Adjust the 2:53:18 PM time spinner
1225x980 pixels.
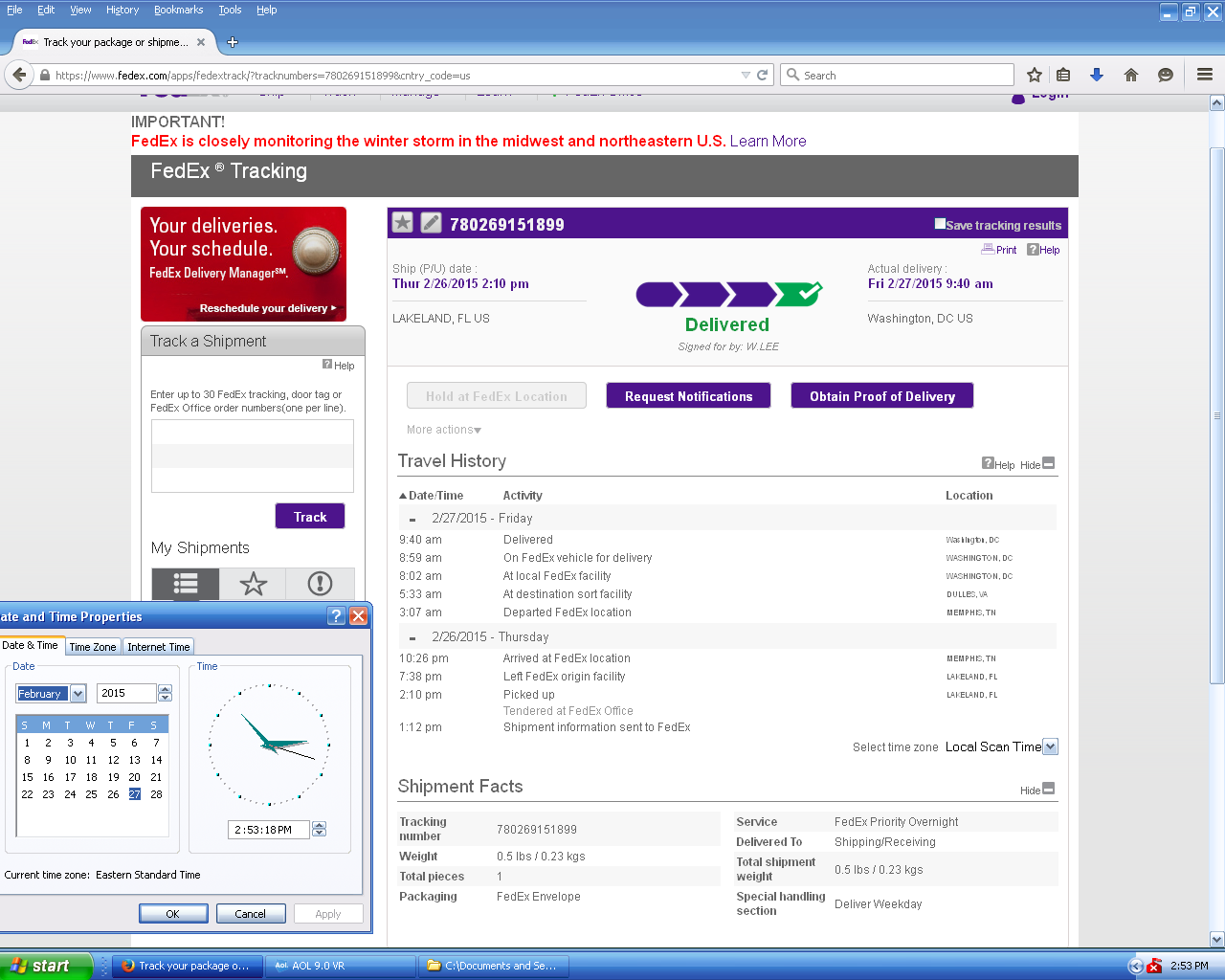coord(320,829)
